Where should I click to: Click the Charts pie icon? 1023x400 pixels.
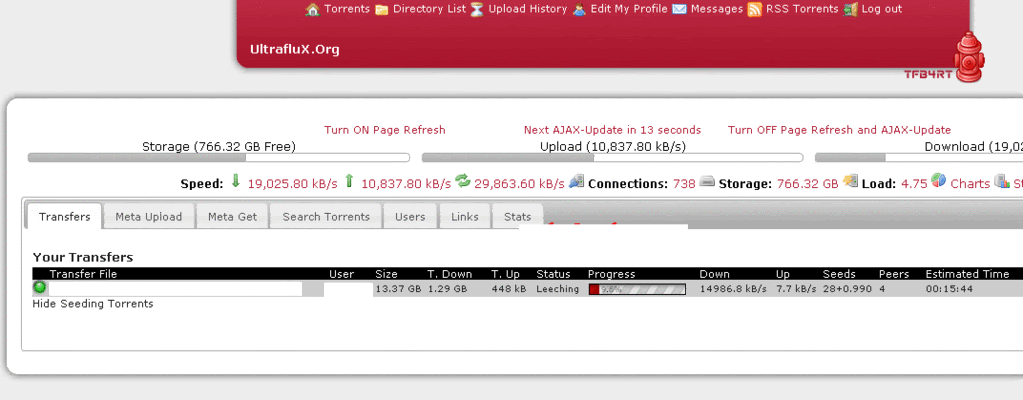pos(938,182)
